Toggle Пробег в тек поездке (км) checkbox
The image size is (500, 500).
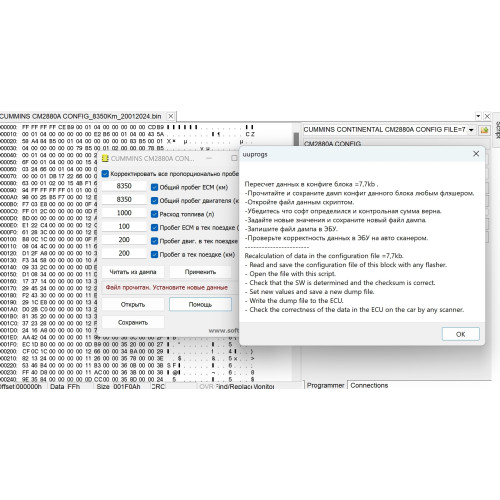[154, 254]
